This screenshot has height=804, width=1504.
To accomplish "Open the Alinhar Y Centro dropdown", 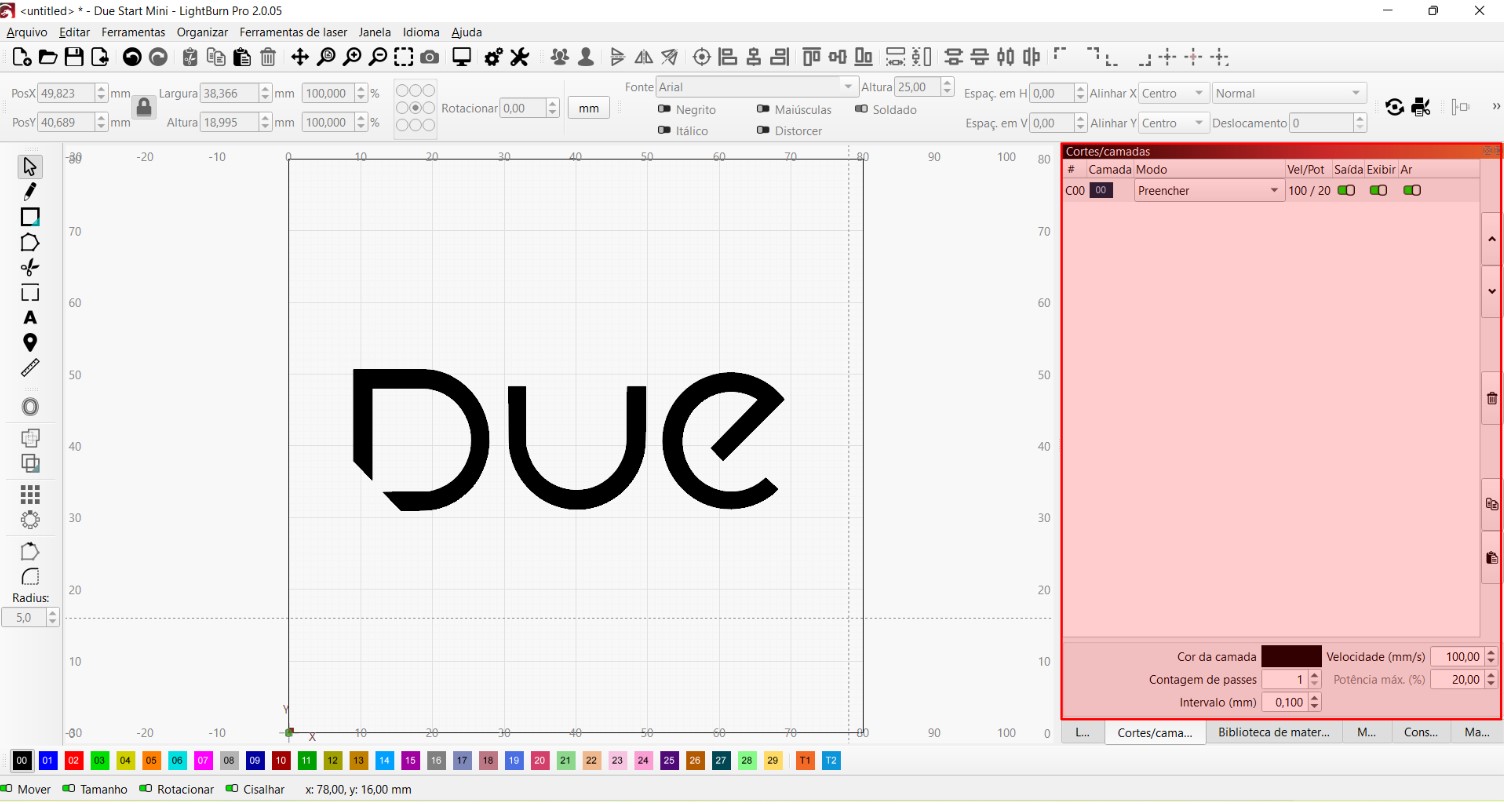I will click(1174, 123).
